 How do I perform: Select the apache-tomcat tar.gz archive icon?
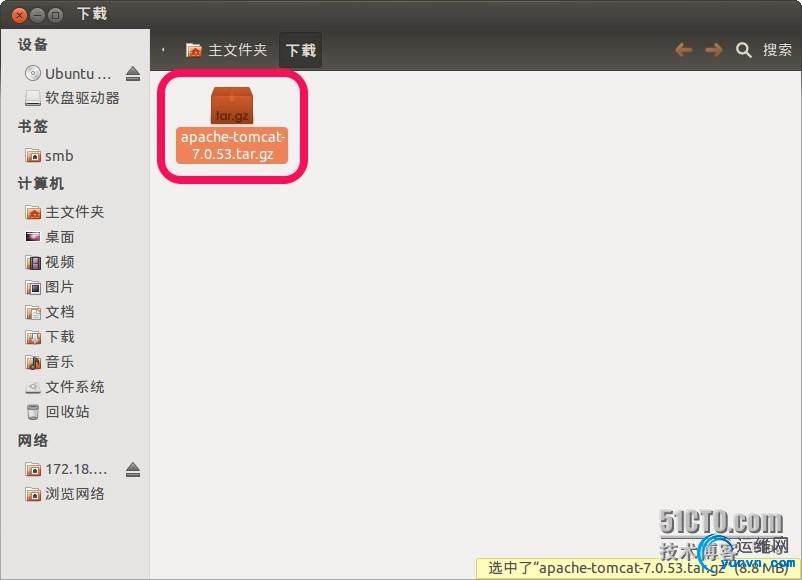232,105
